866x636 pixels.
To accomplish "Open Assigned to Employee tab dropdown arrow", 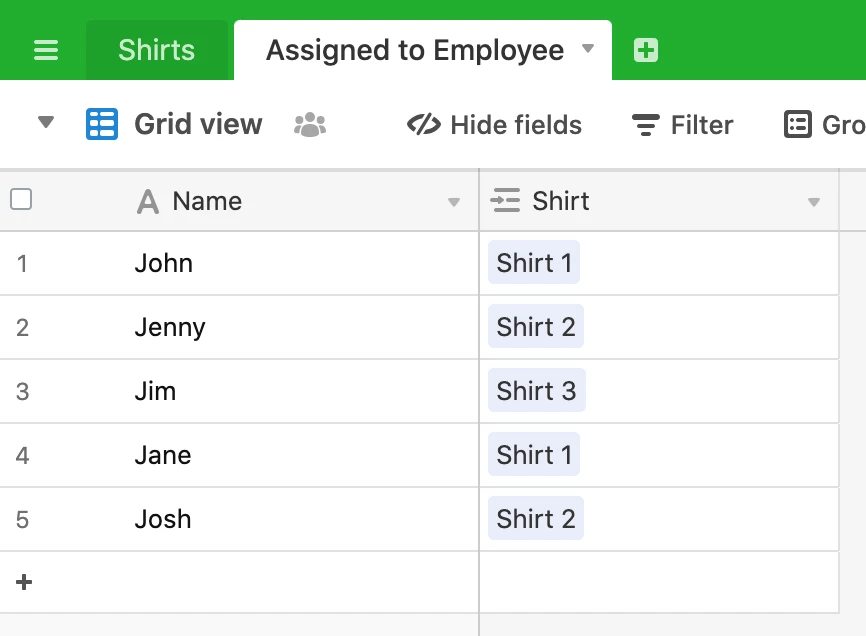I will click(x=588, y=49).
